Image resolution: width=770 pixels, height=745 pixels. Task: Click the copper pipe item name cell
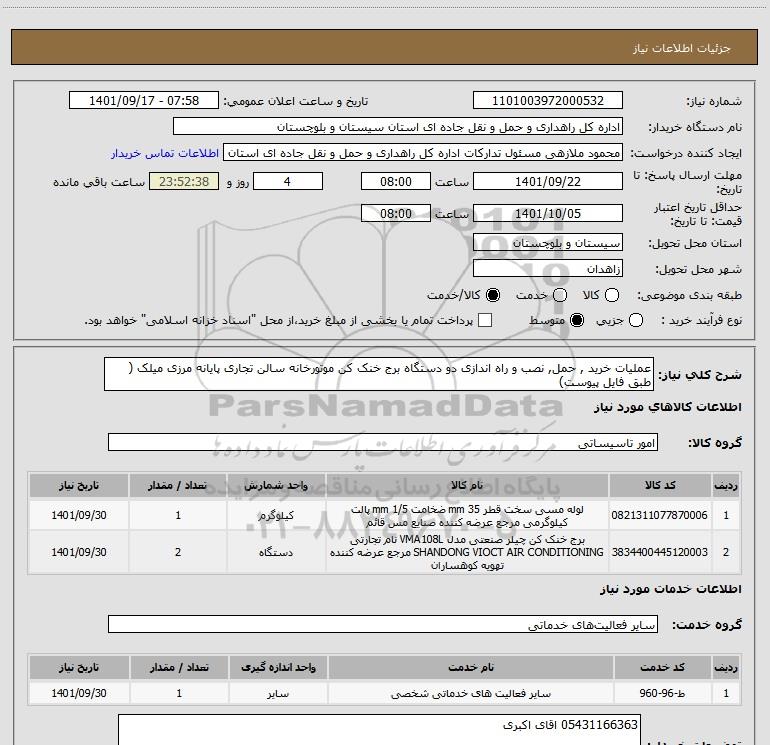[x=467, y=516]
